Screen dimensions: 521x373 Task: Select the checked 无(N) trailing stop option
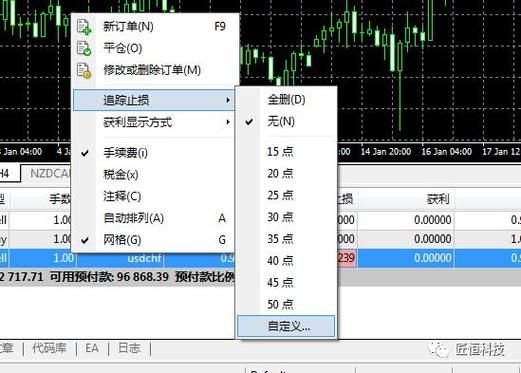286,121
